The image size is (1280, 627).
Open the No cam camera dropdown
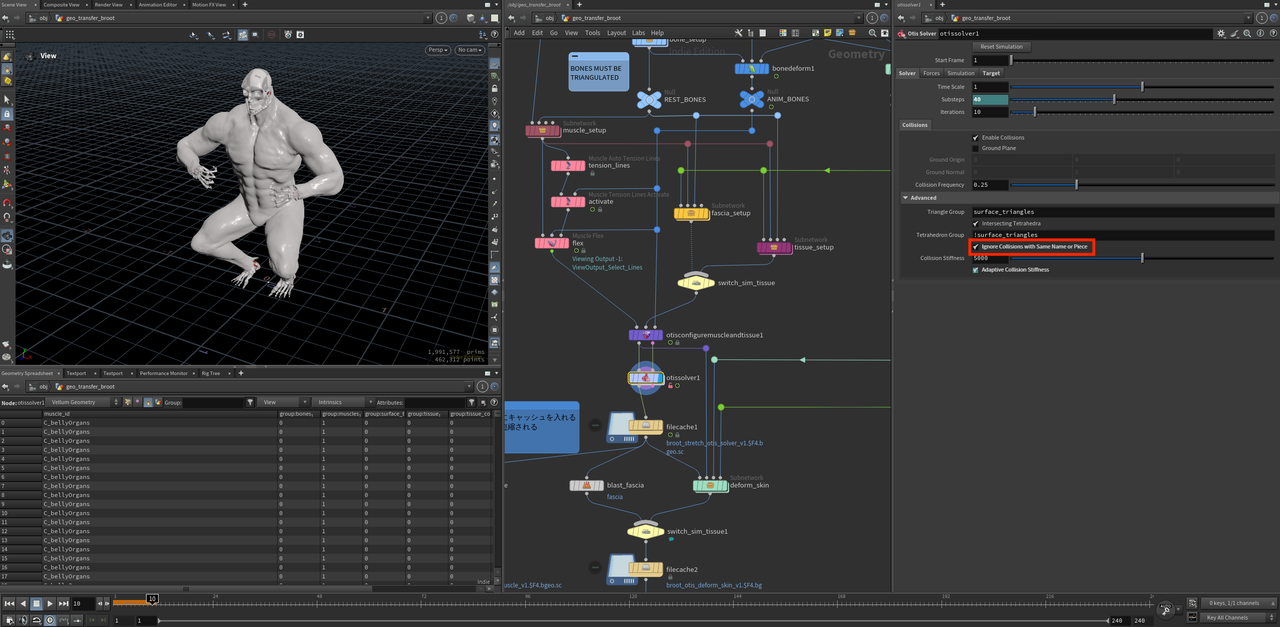pos(468,50)
